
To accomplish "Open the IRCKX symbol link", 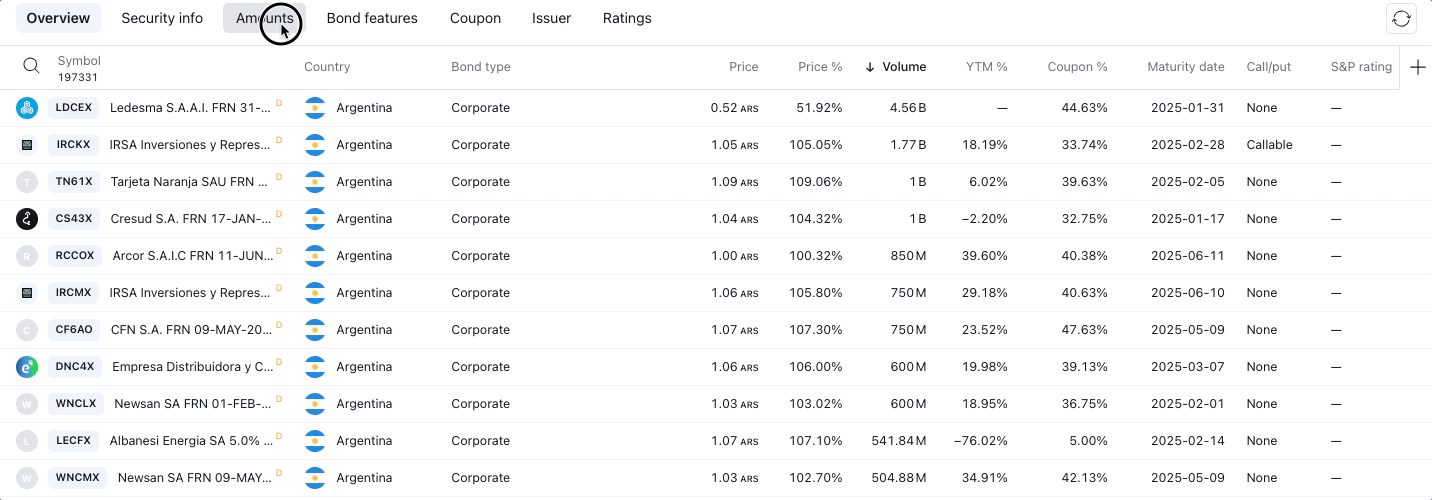I will (74, 145).
